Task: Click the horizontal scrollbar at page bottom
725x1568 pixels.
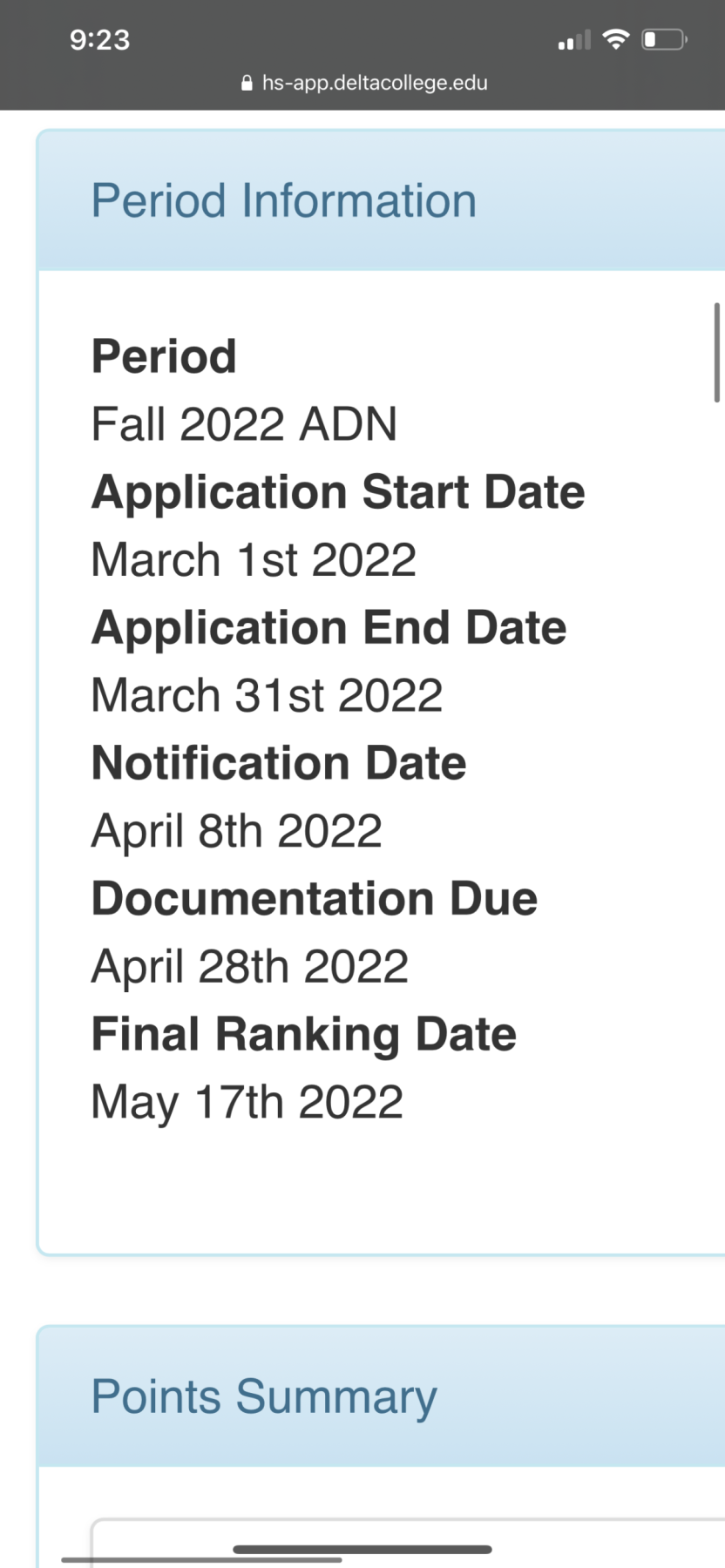Action: pyautogui.click(x=201, y=1559)
